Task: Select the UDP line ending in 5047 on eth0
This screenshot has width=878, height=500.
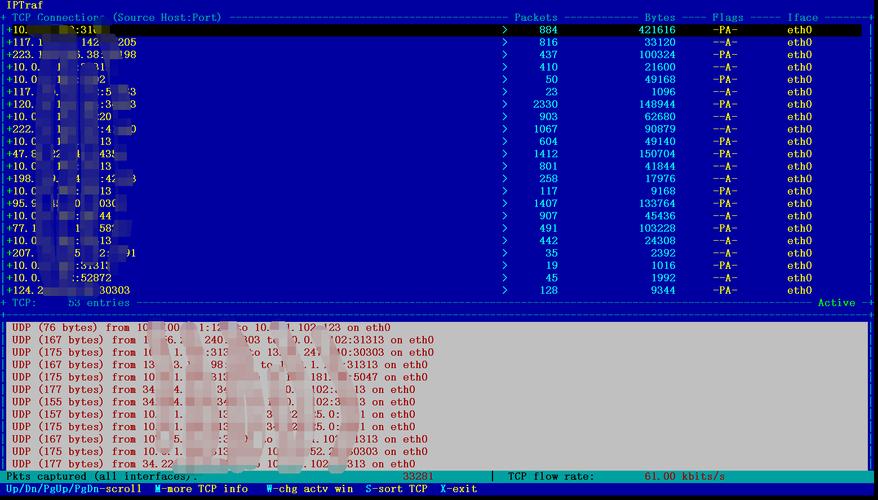Action: pyautogui.click(x=220, y=377)
